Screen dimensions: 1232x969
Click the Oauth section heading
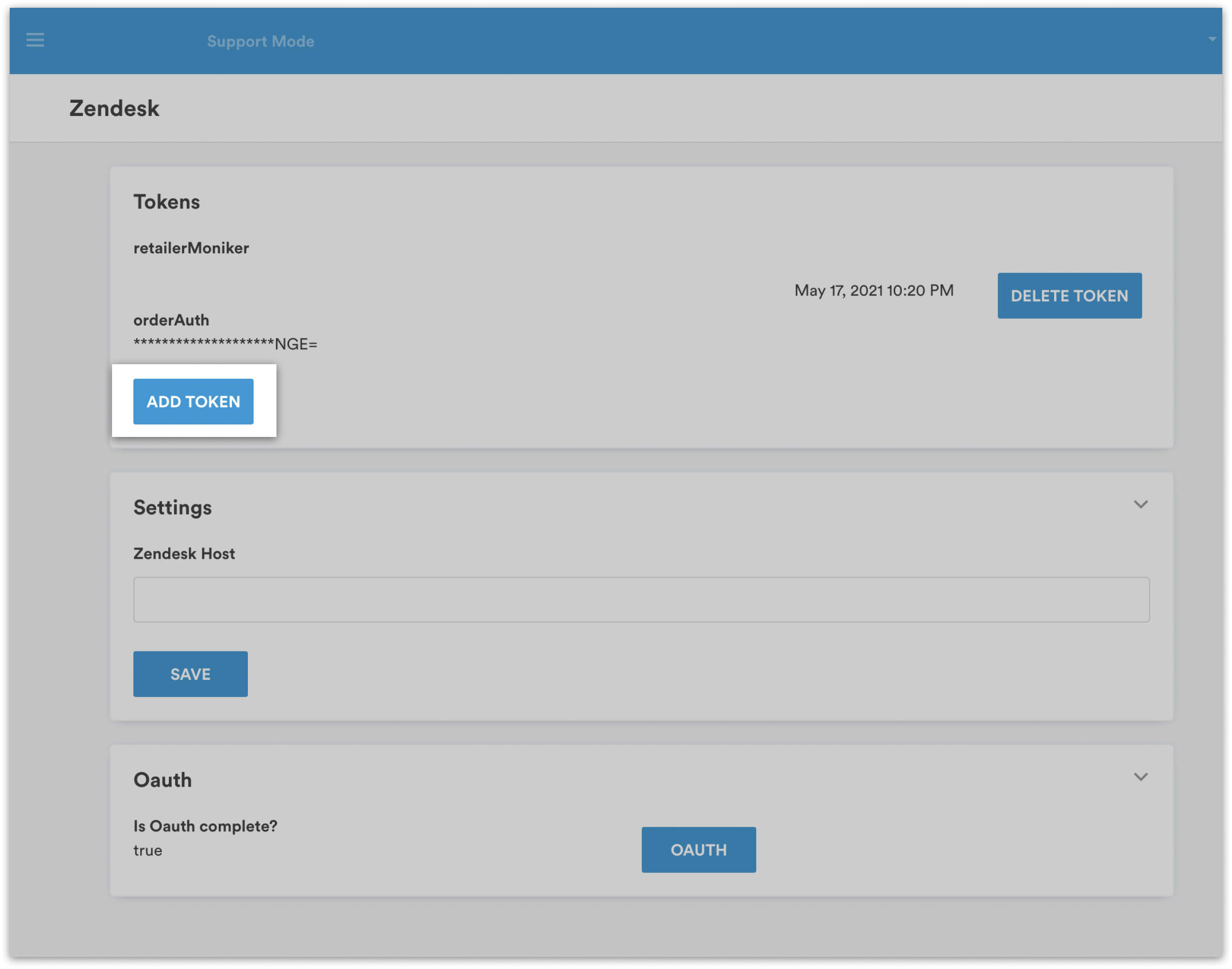point(162,779)
